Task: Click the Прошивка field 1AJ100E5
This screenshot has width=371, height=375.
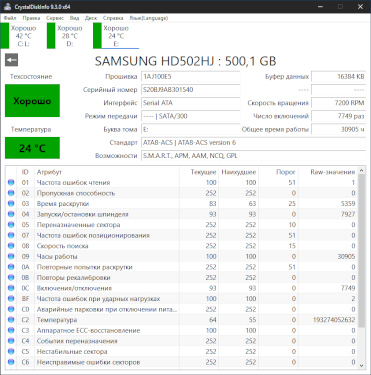Action: coord(191,76)
